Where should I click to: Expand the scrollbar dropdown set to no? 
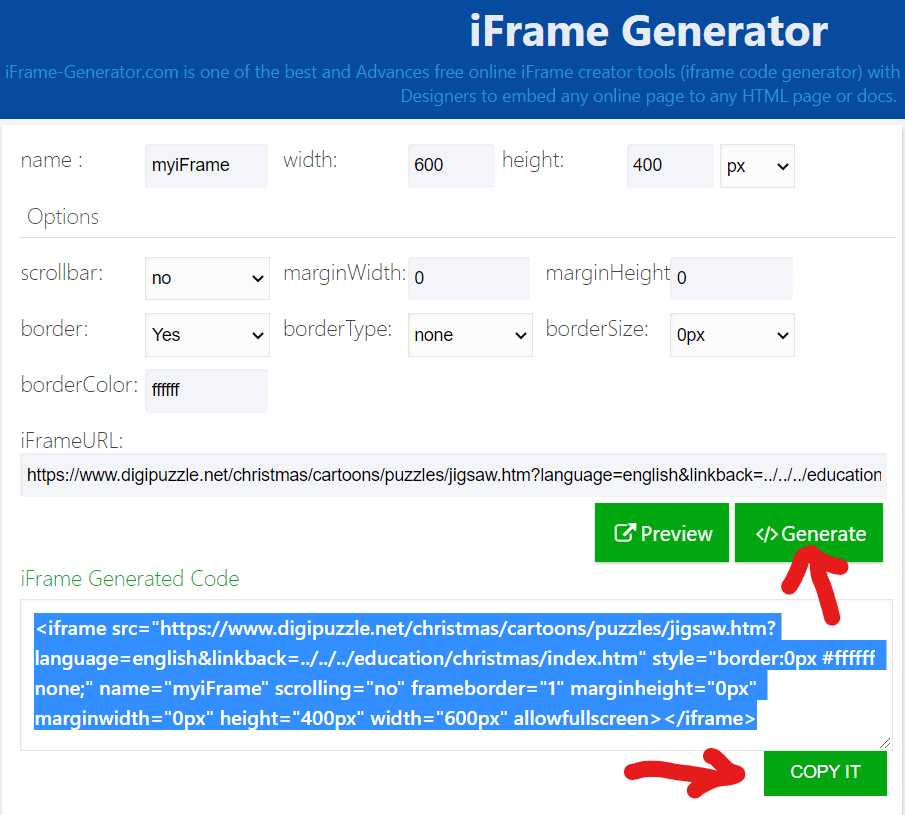[x=207, y=278]
